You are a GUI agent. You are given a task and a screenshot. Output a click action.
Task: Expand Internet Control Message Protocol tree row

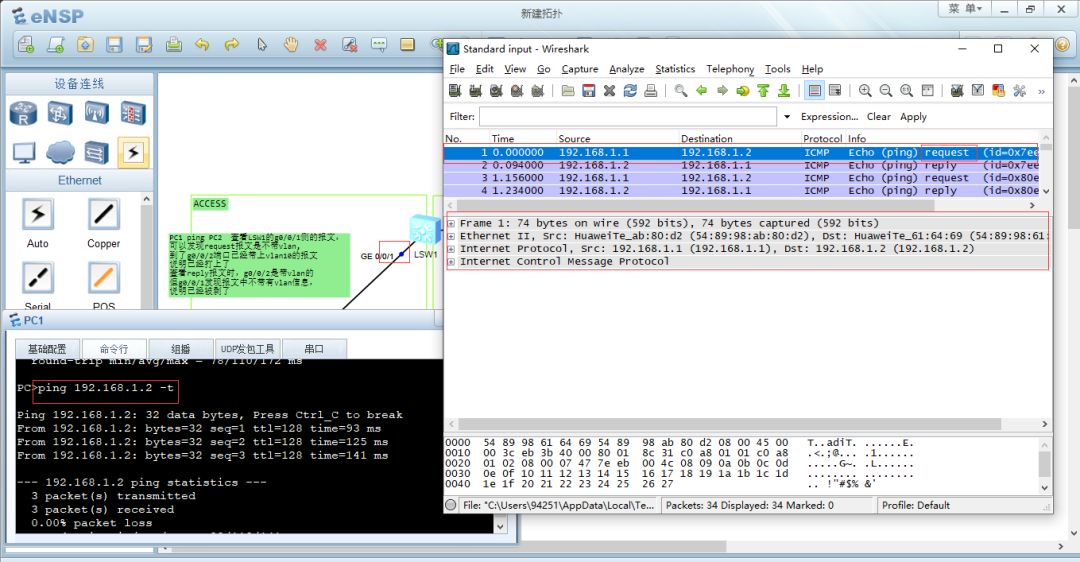(x=451, y=262)
